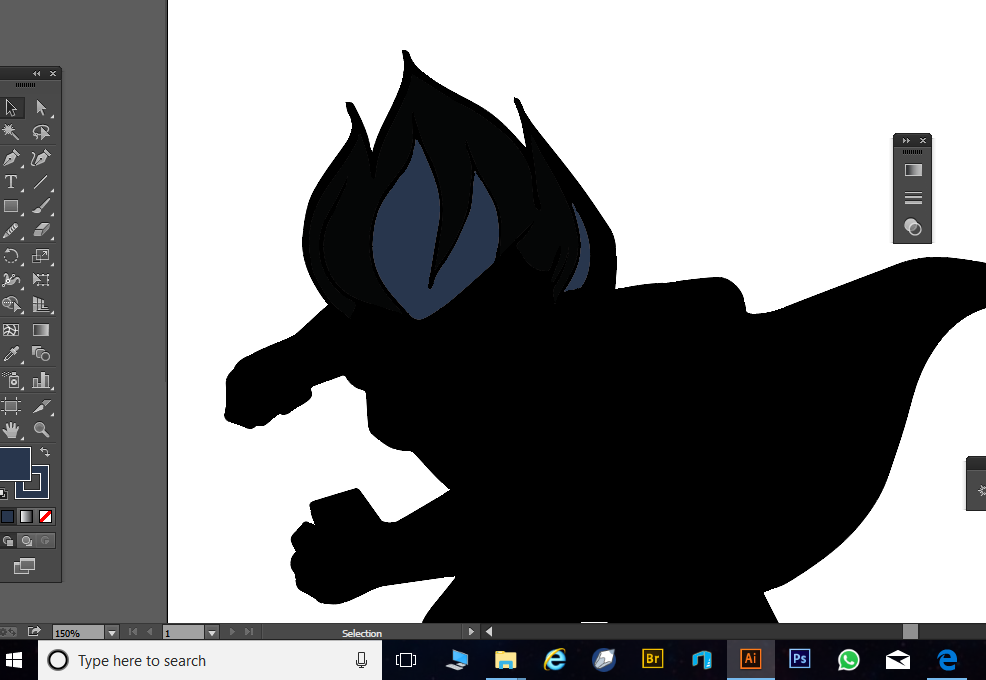The width and height of the screenshot is (986, 680).
Task: Select the Rotate tool
Action: click(11, 255)
